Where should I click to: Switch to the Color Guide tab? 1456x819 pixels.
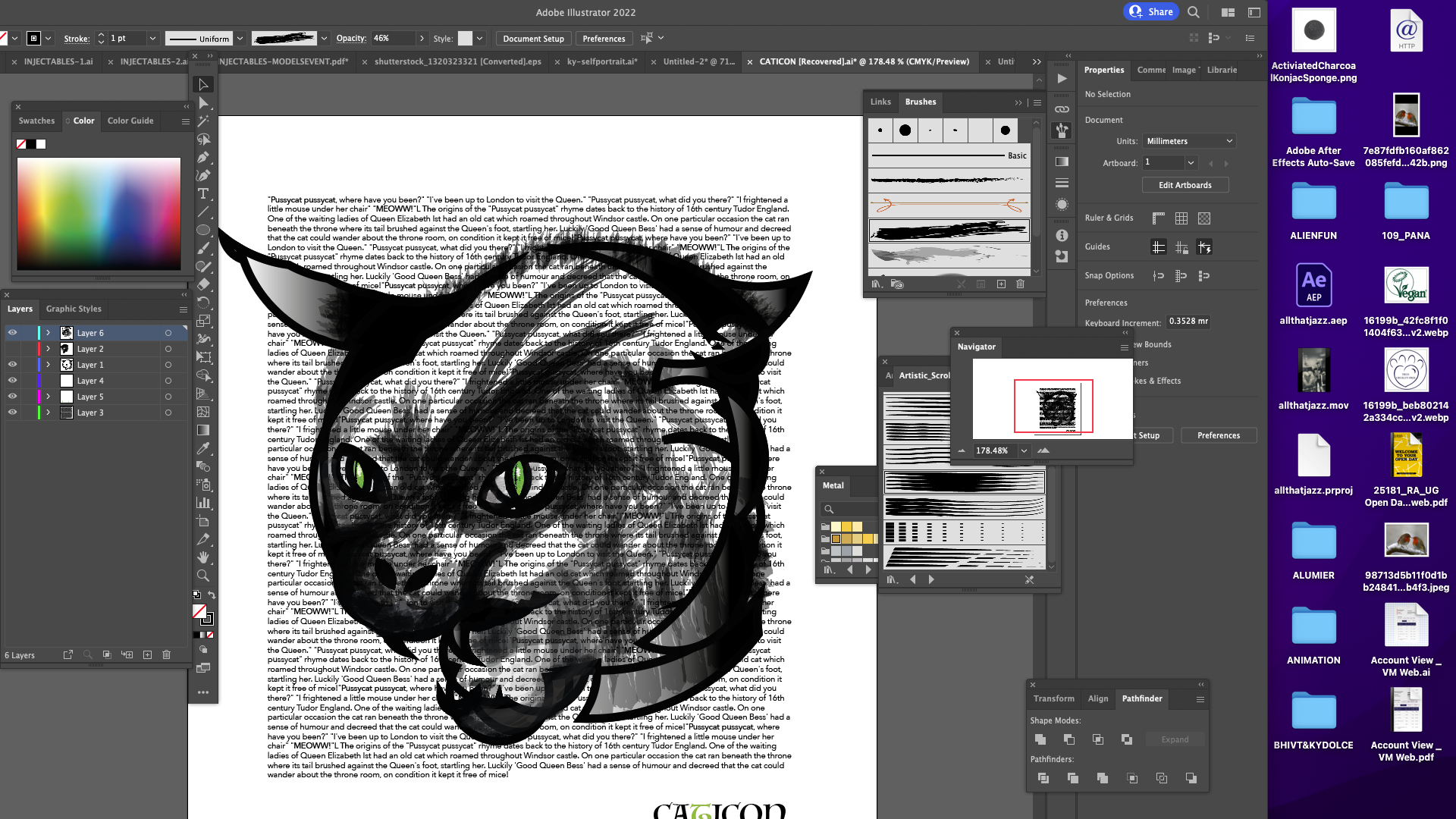pyautogui.click(x=130, y=121)
